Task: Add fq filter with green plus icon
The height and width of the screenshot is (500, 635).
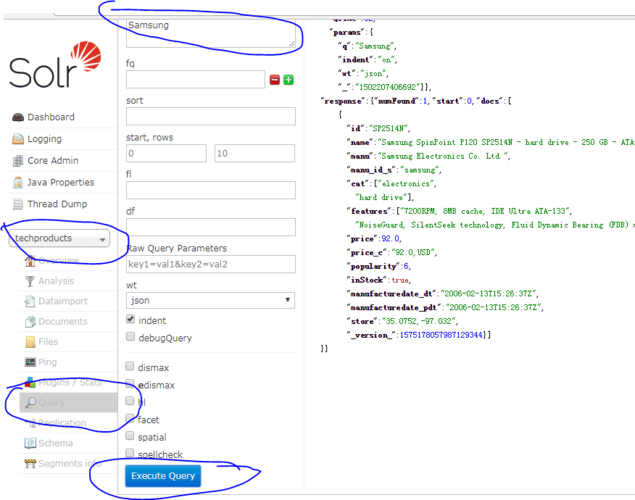Action: 288,80
